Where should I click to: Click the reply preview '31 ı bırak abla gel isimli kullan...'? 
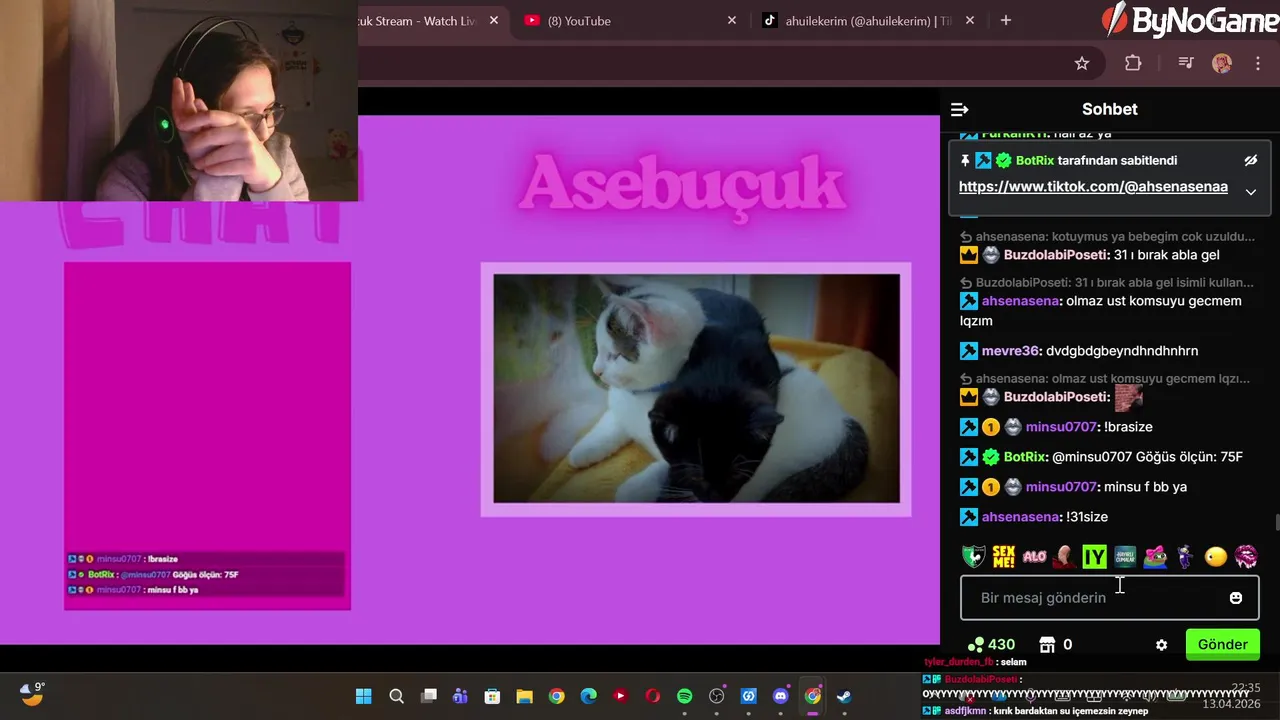point(1107,283)
